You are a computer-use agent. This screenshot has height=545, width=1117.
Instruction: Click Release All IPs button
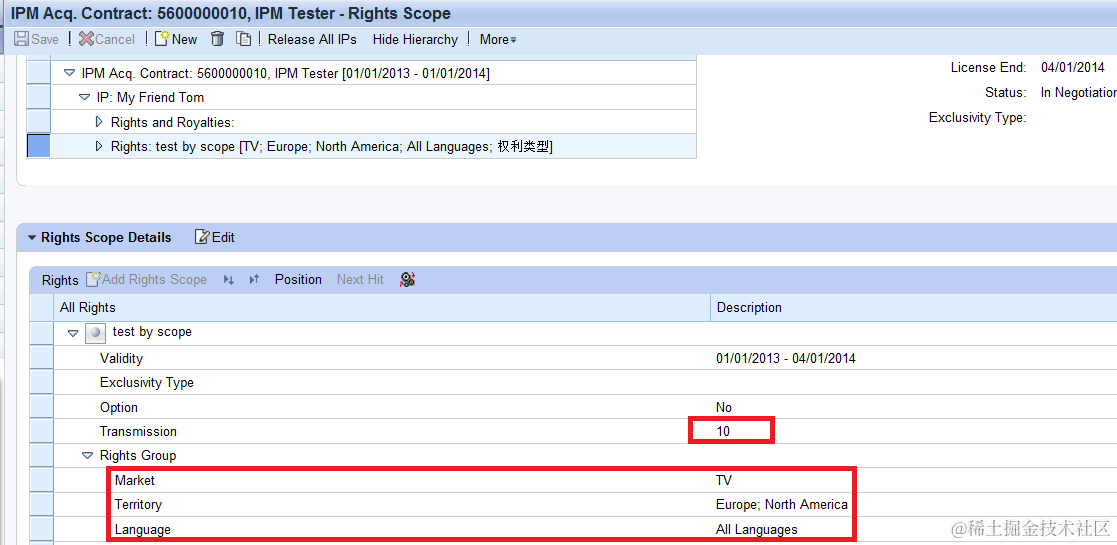click(312, 39)
